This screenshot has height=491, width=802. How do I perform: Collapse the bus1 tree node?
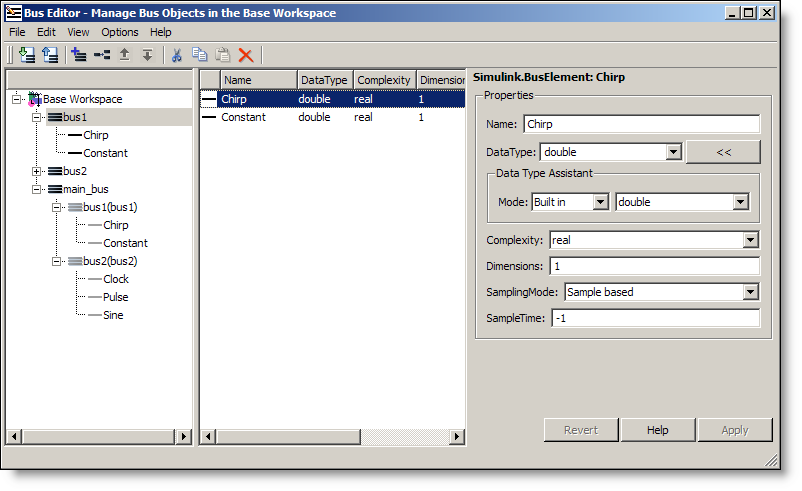point(36,117)
